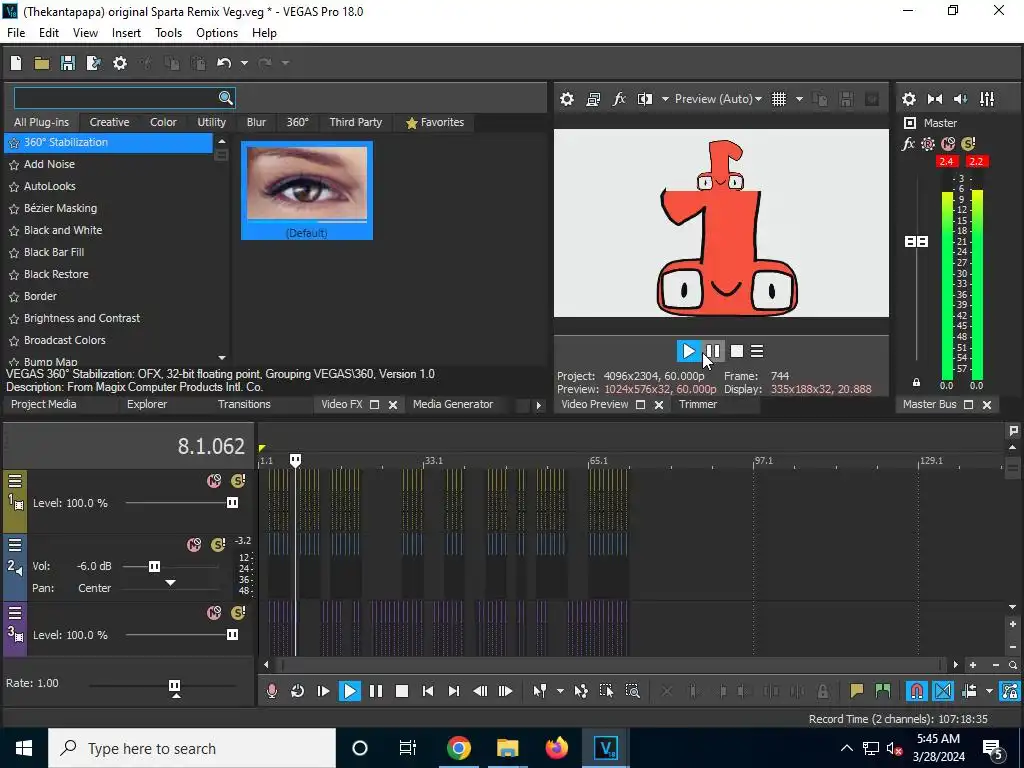Open Master FX icon
The width and height of the screenshot is (1024, 768).
coord(908,144)
